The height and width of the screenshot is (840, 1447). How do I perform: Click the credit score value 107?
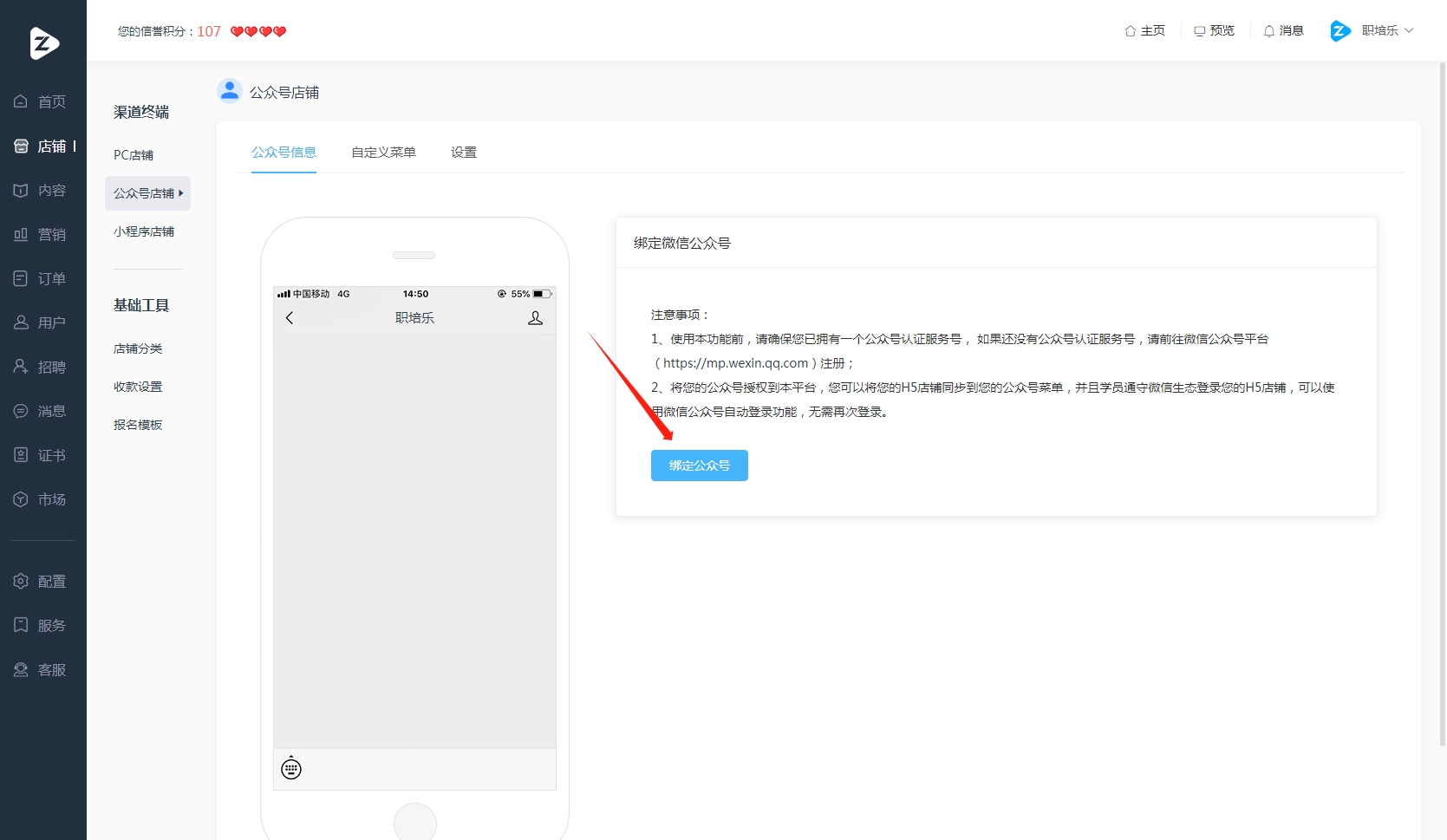coord(209,31)
